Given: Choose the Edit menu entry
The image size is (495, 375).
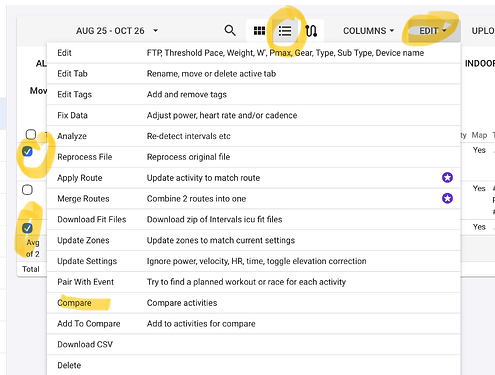Looking at the screenshot, I should [254, 53].
